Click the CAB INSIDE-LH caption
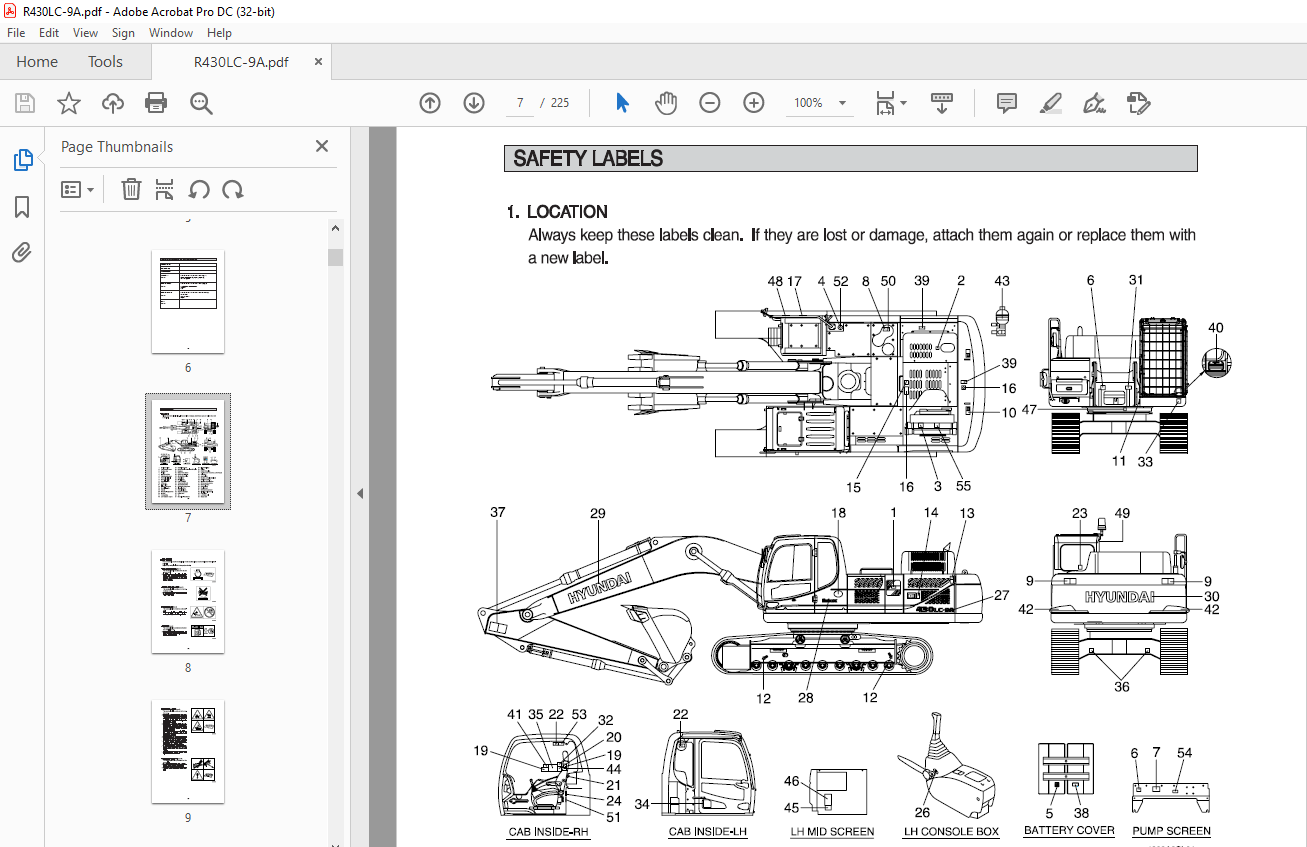The height and width of the screenshot is (847, 1307). pyautogui.click(x=708, y=832)
